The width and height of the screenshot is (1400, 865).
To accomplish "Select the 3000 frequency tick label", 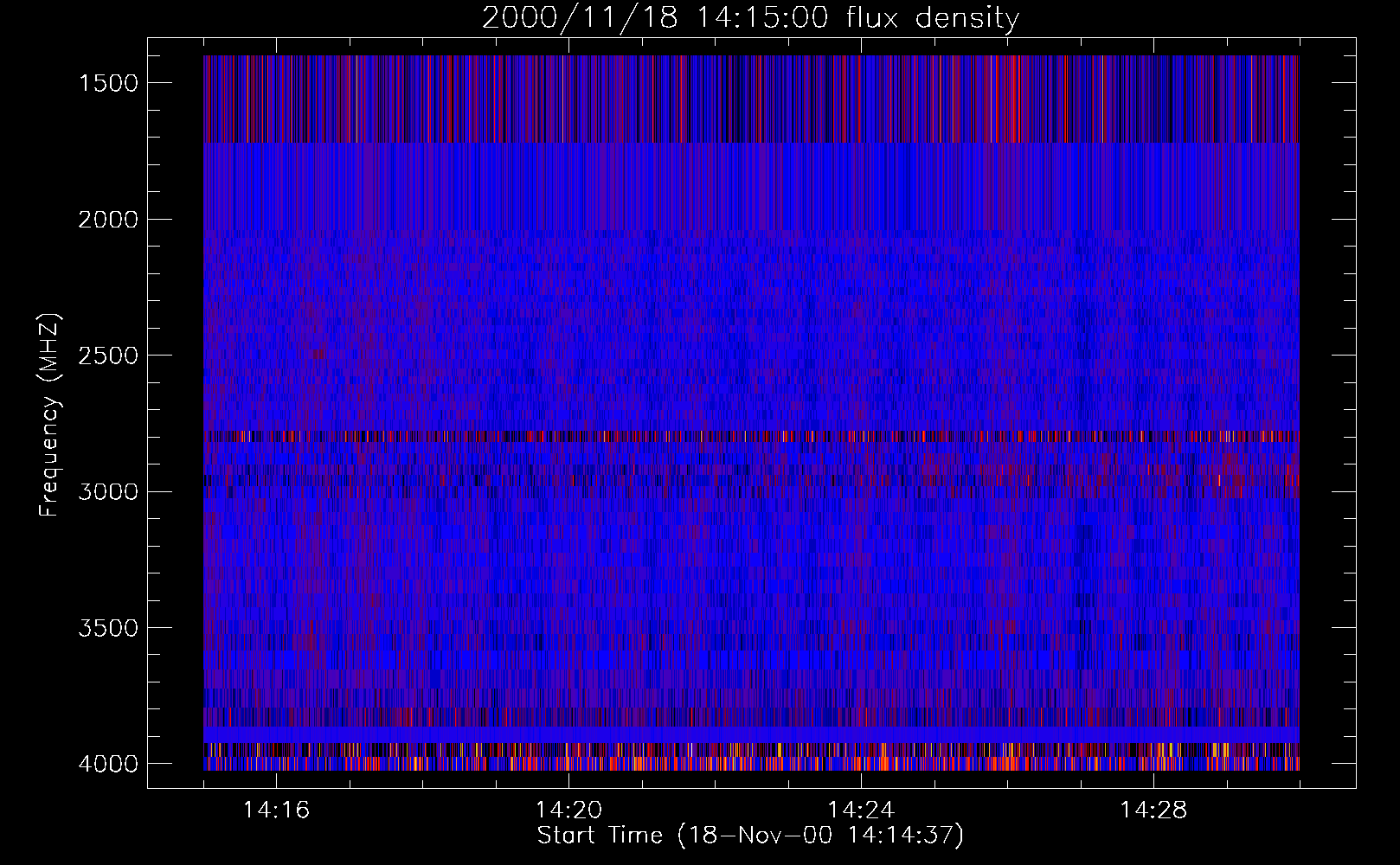I will pos(108,492).
